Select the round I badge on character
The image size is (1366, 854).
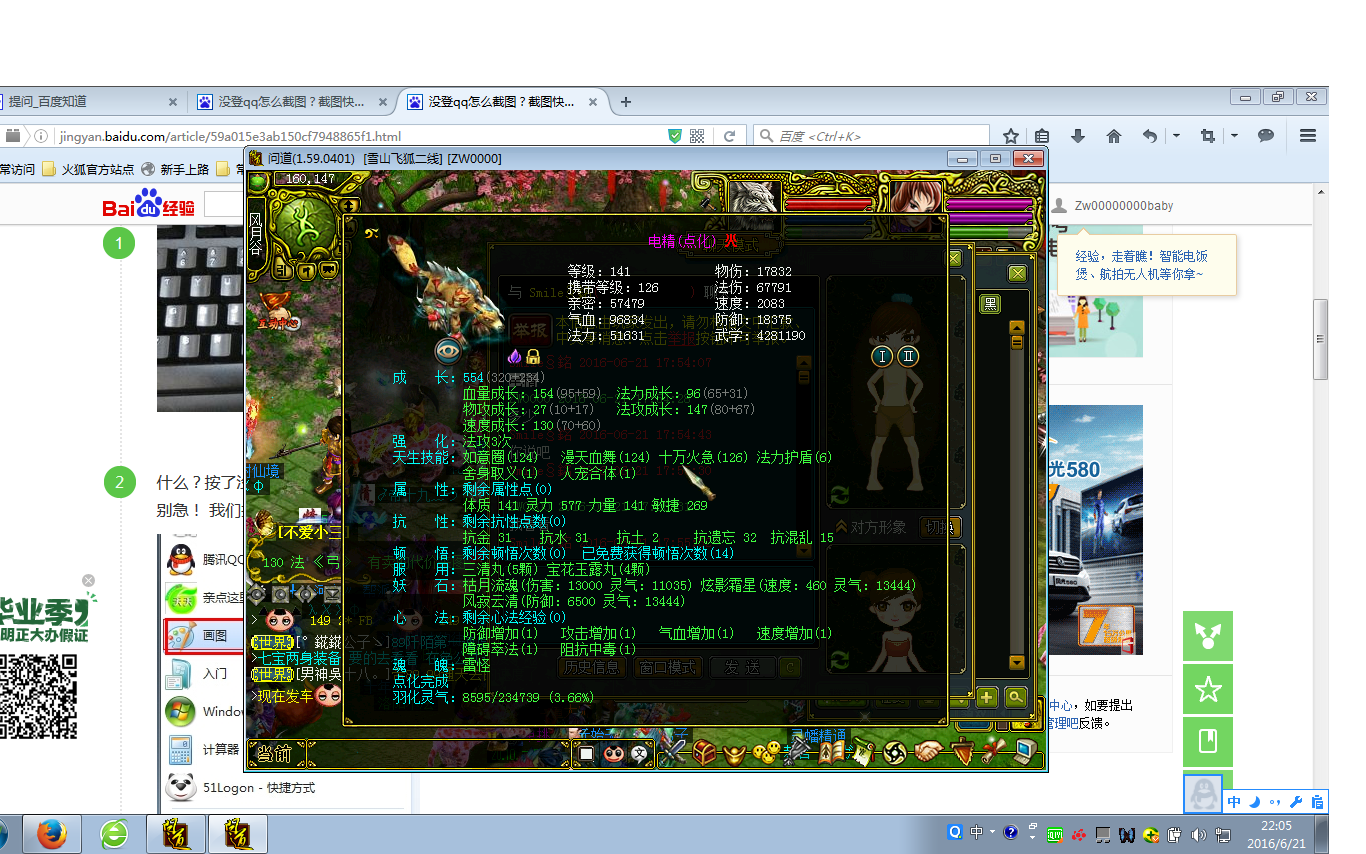[882, 356]
